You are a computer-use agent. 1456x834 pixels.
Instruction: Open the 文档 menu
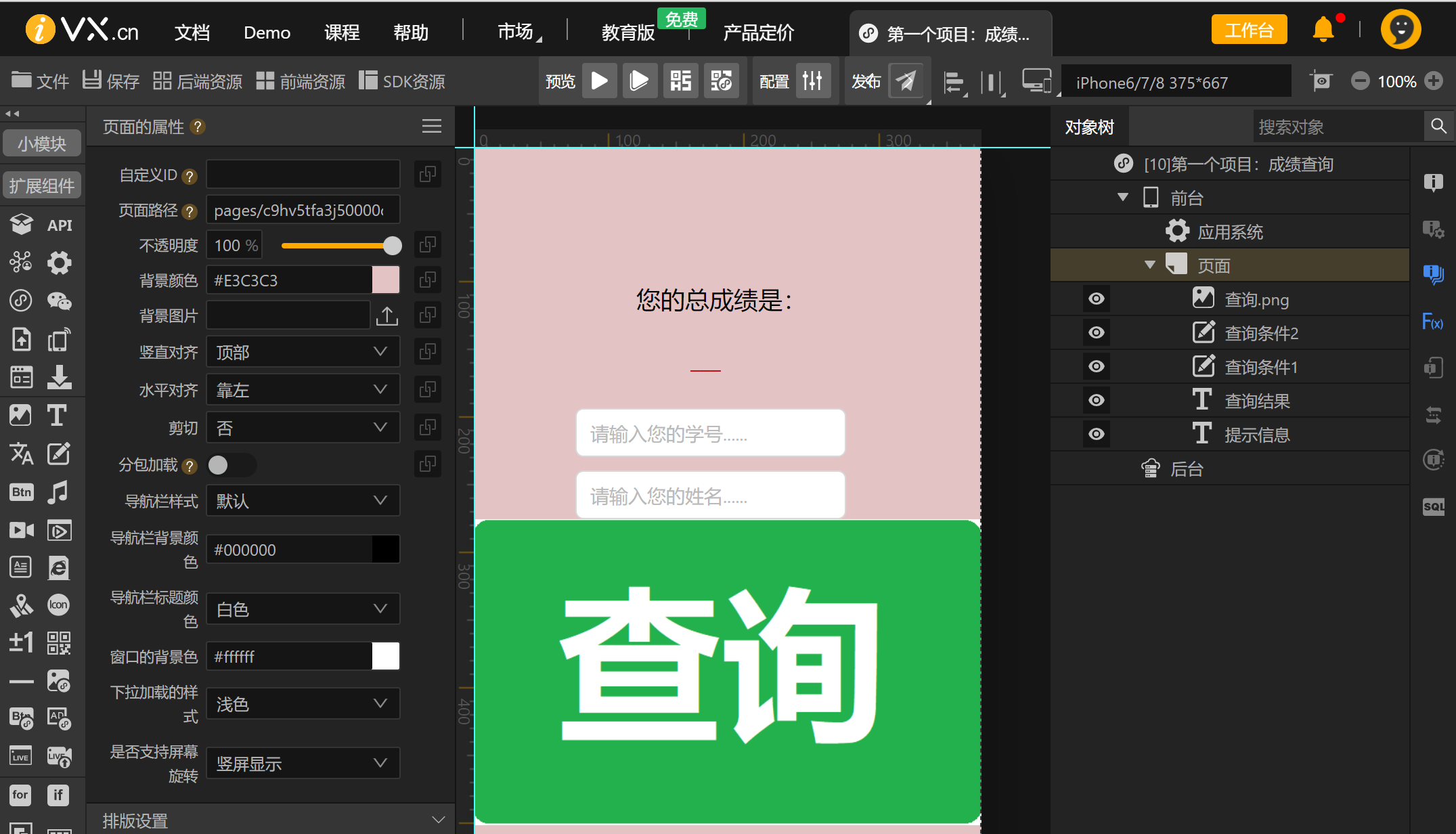click(192, 32)
